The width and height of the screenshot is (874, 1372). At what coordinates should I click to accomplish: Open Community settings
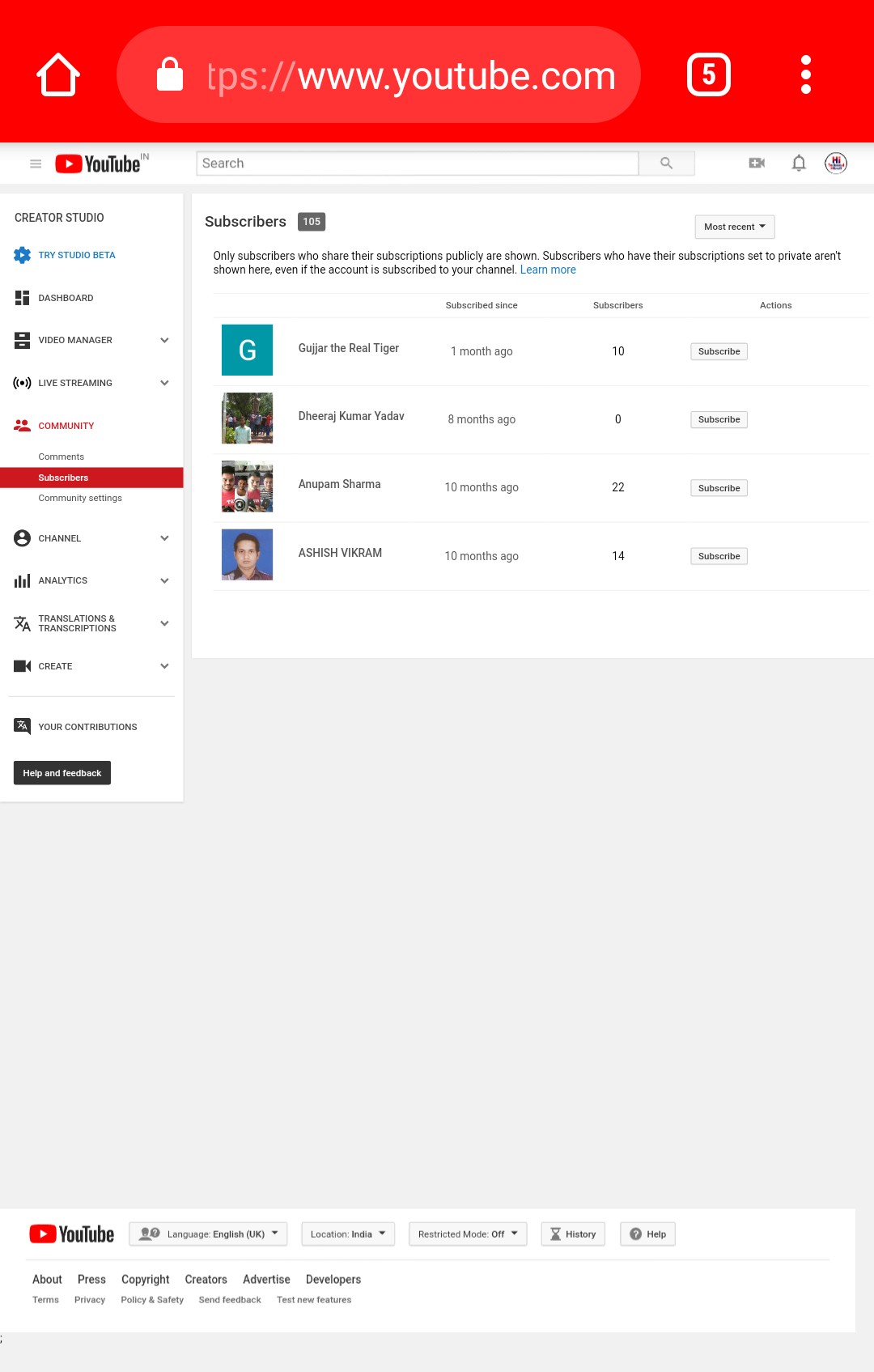80,498
